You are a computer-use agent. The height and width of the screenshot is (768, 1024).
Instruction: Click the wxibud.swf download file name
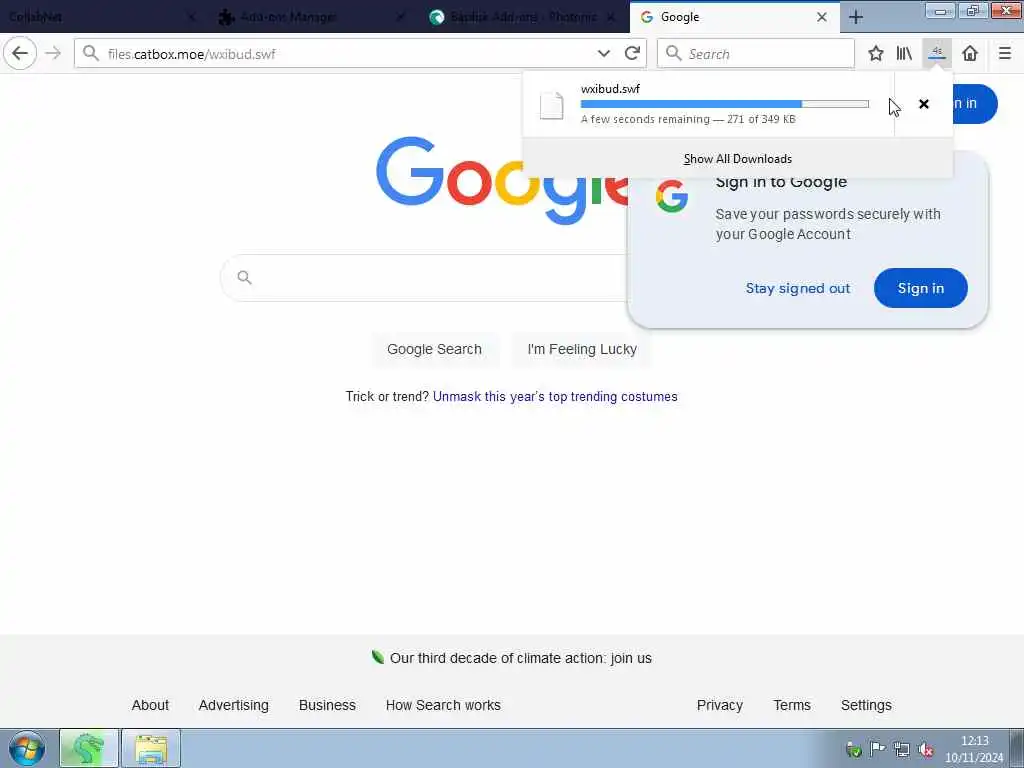pyautogui.click(x=610, y=89)
